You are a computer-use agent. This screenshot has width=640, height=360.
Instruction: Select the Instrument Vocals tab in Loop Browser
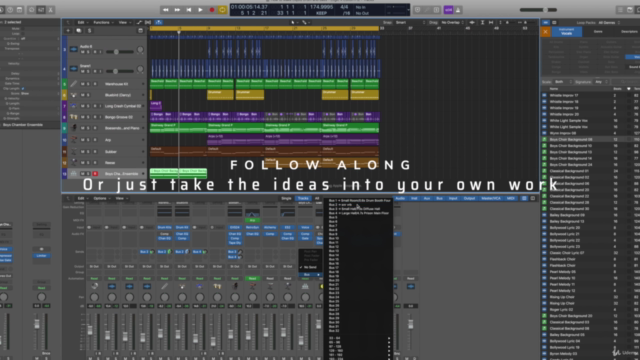point(567,31)
